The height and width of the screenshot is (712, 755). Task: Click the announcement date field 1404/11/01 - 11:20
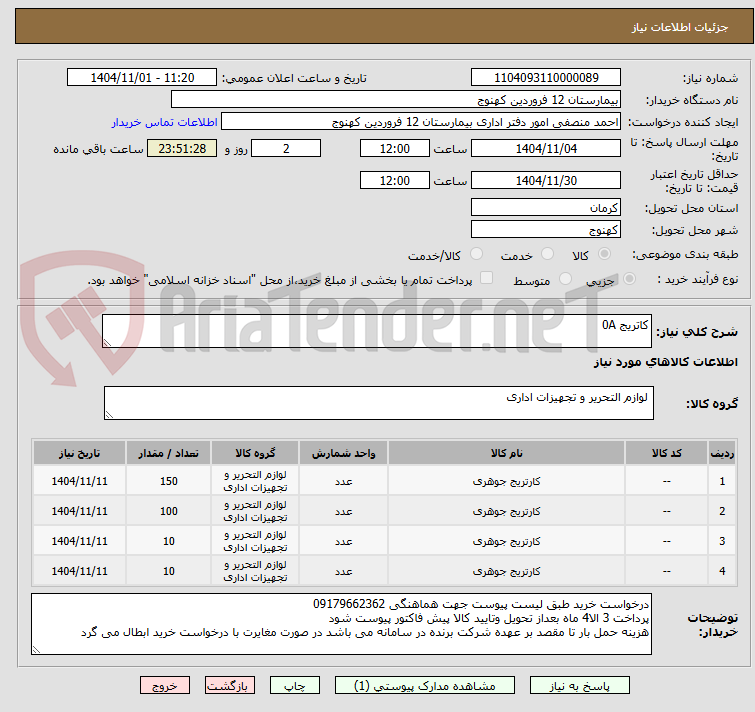point(142,78)
